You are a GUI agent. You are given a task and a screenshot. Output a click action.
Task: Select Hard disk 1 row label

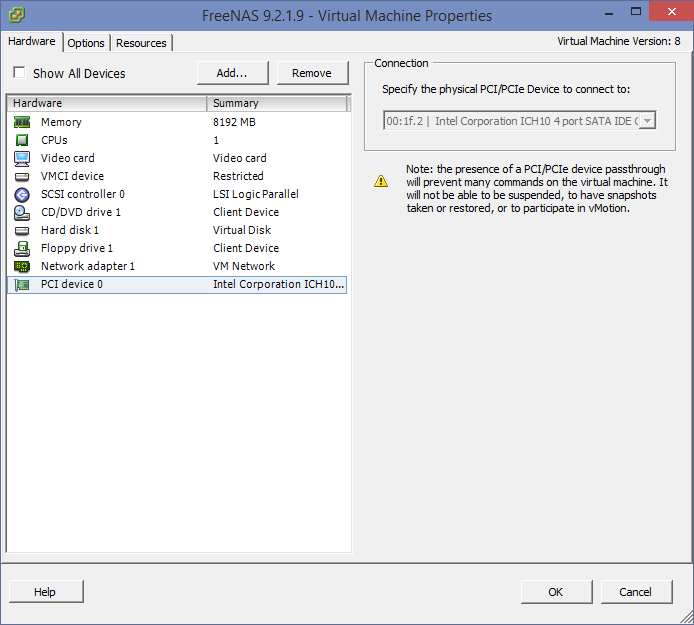pyautogui.click(x=69, y=230)
